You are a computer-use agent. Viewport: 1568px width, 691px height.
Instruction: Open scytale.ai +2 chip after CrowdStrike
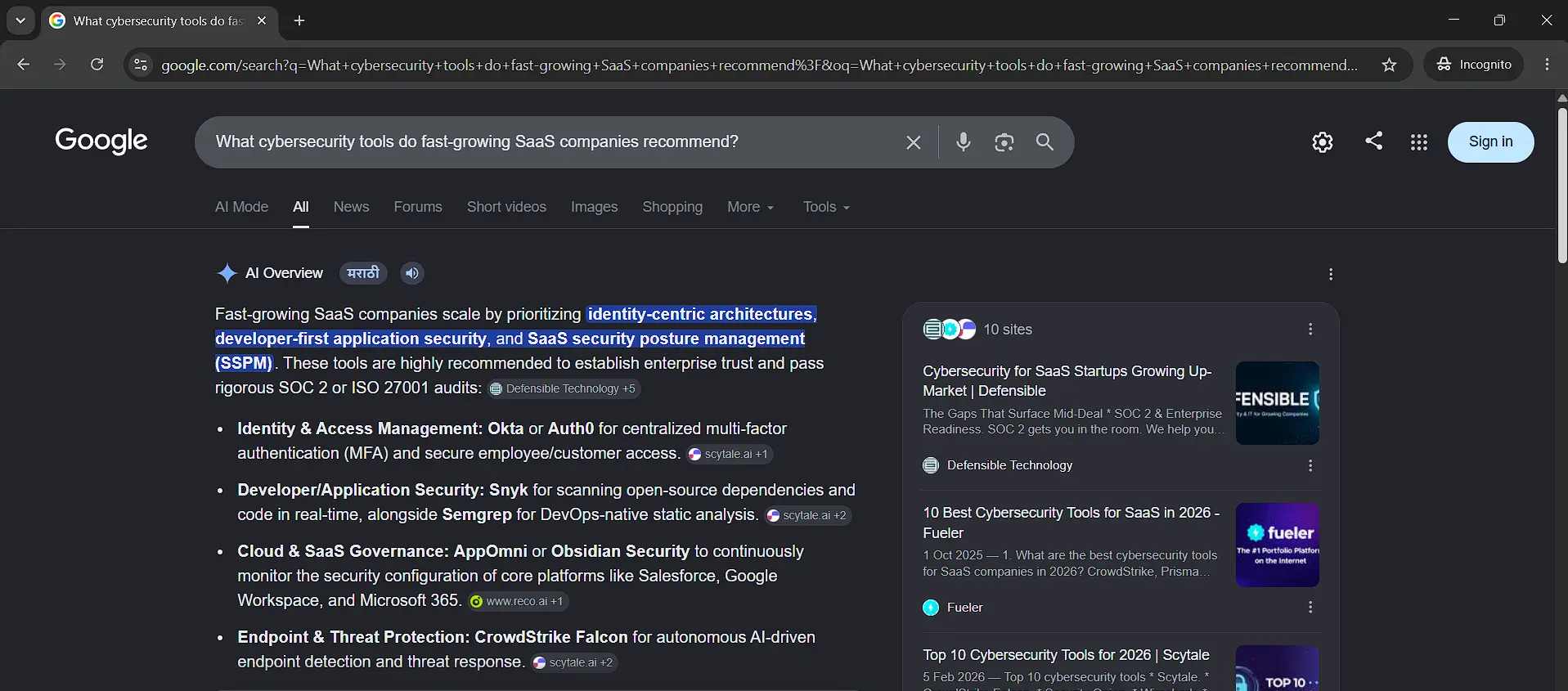pos(574,662)
